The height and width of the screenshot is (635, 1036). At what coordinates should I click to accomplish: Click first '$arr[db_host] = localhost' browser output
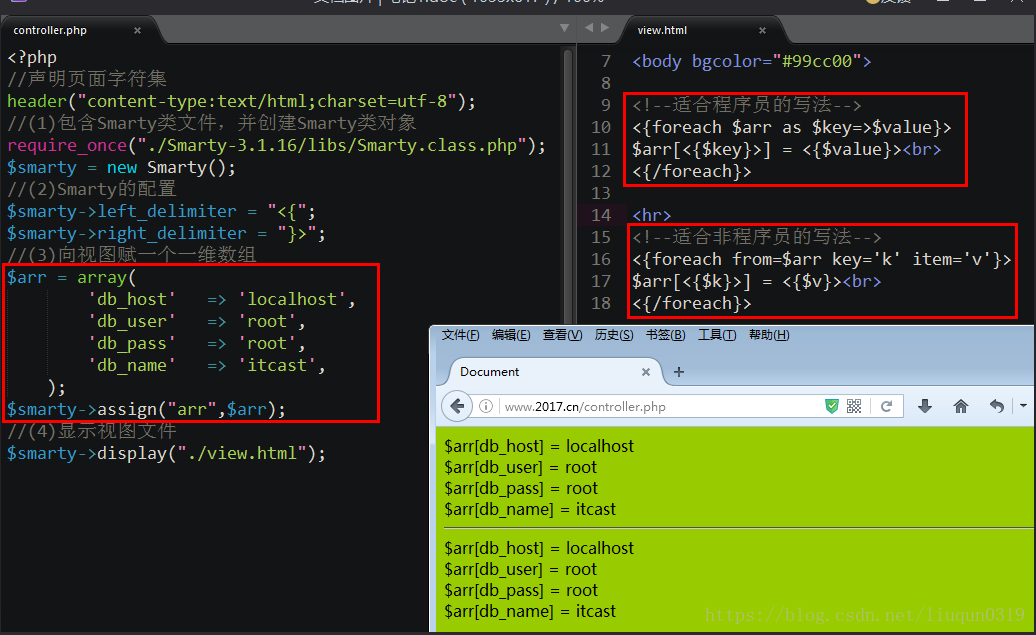[539, 447]
